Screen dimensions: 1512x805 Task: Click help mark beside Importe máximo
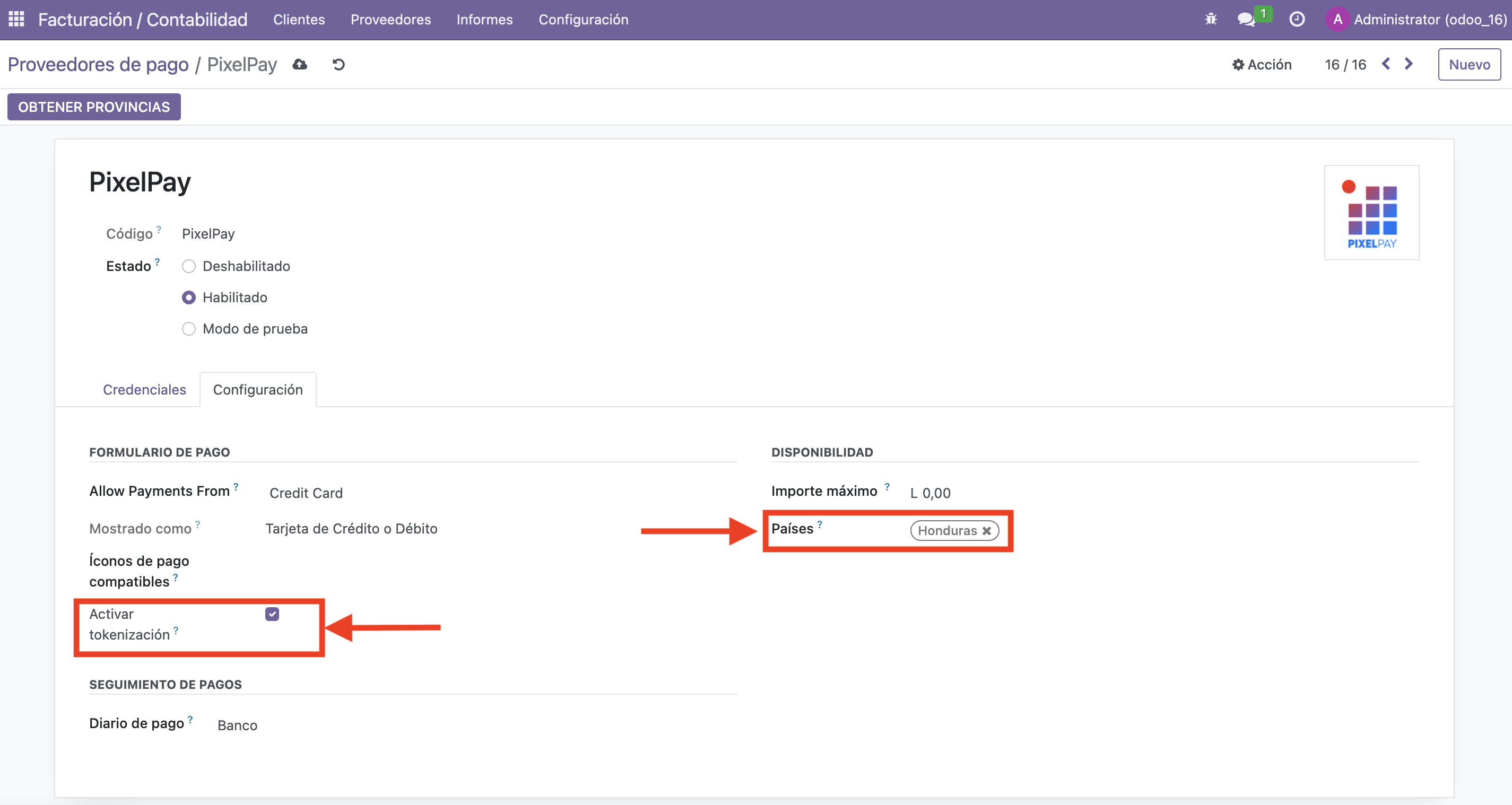(887, 486)
